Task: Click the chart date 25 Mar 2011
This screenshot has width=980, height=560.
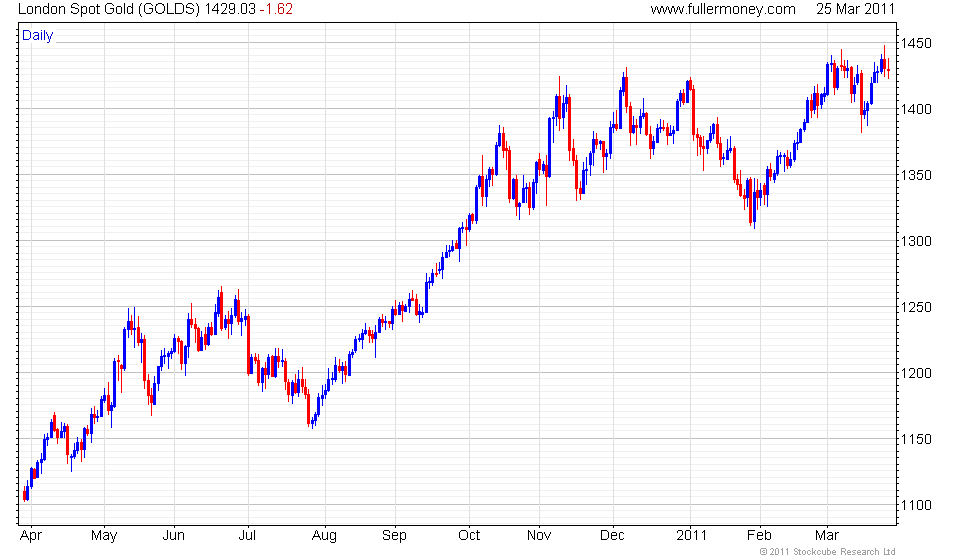Action: coord(856,9)
